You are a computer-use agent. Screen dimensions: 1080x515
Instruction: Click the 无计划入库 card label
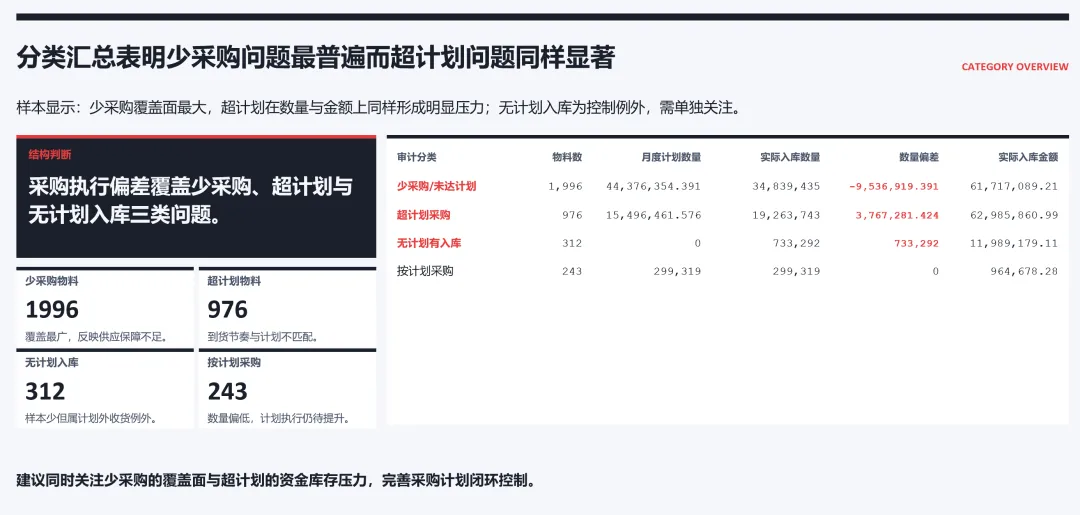coord(52,363)
